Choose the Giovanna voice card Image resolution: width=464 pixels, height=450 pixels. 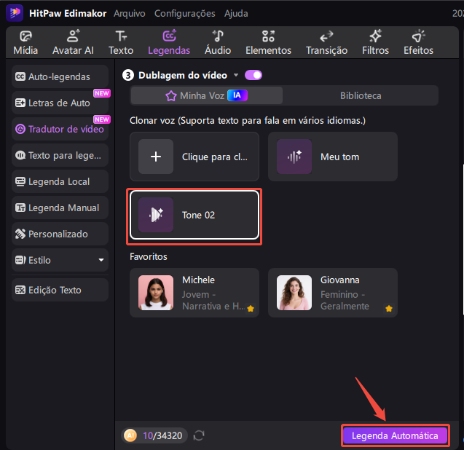tap(333, 293)
